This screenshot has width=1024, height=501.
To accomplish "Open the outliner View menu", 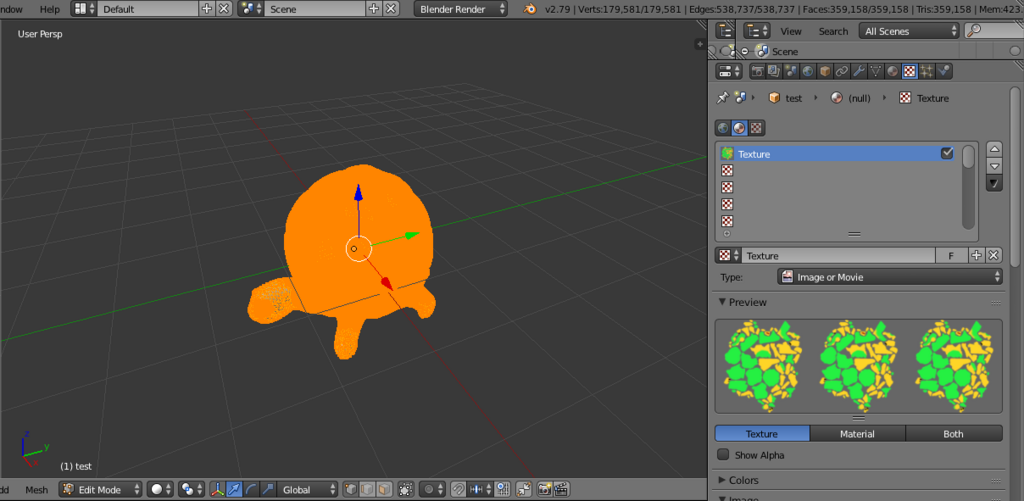I will (x=791, y=31).
